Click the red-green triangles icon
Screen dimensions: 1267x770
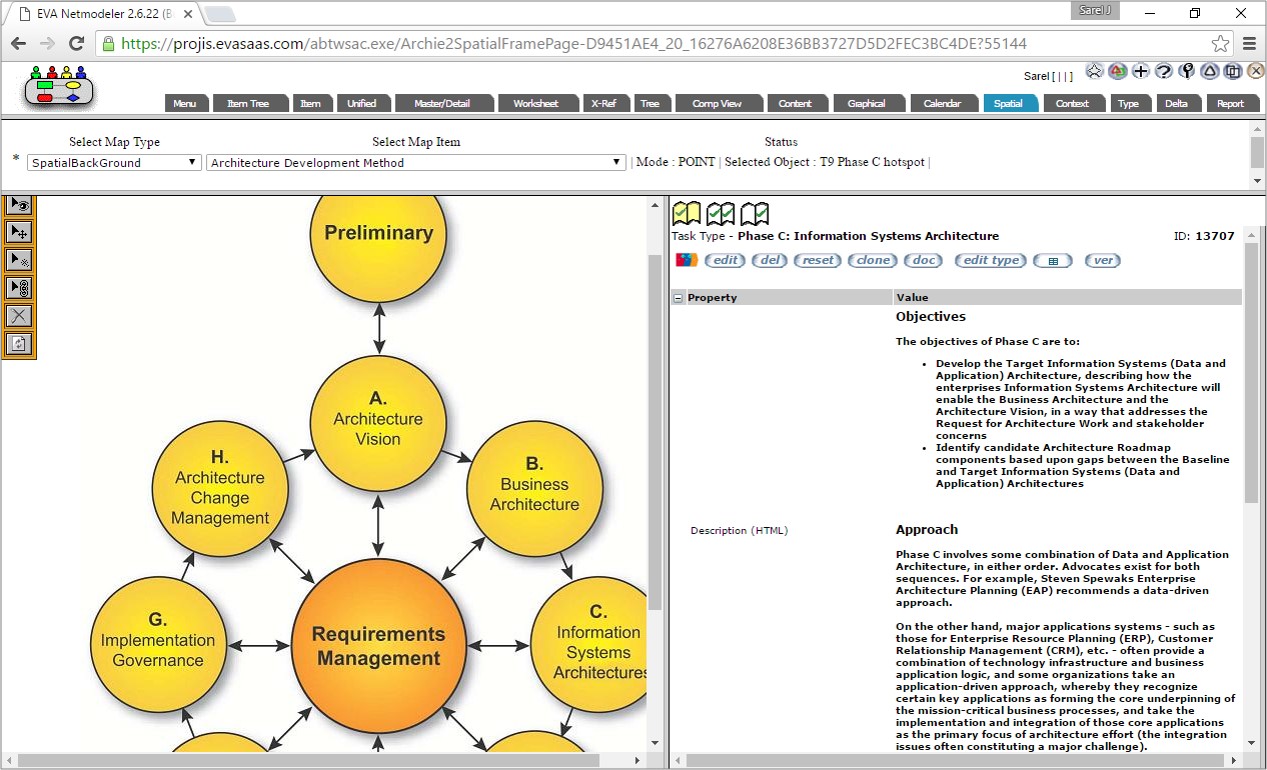coord(1118,71)
